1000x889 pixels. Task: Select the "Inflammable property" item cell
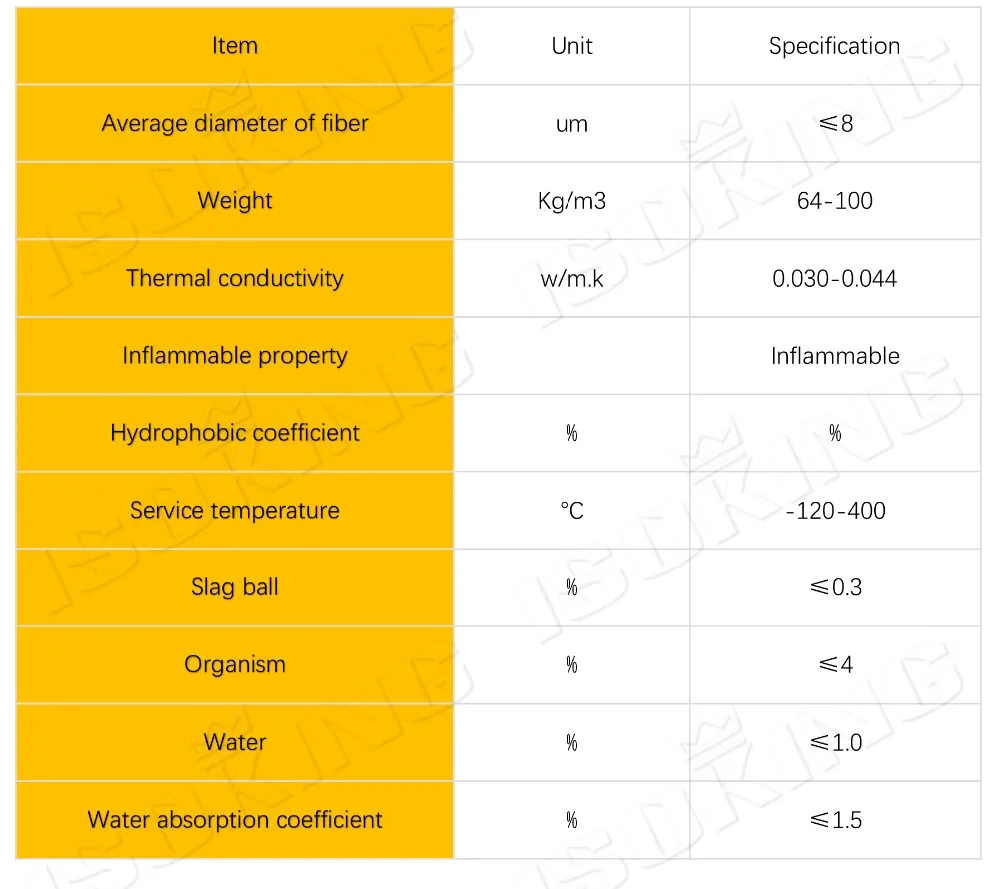point(235,356)
